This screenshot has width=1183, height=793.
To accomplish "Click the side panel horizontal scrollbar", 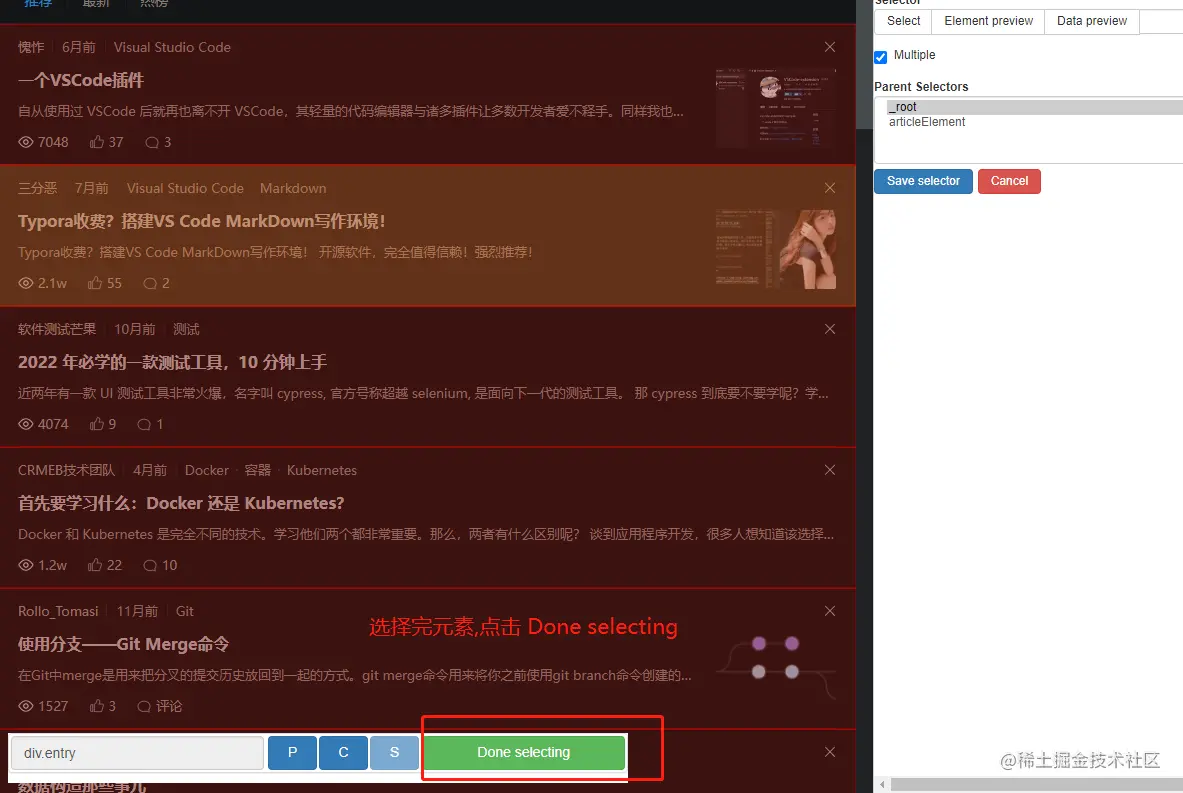I will 1037,785.
